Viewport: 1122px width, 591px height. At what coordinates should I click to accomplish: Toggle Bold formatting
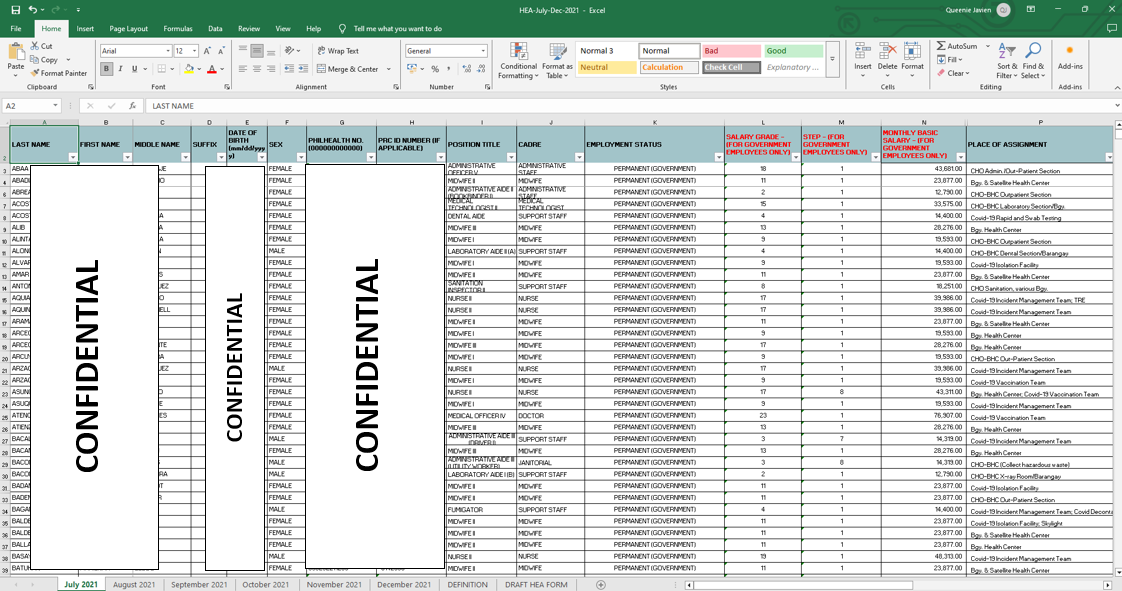107,69
